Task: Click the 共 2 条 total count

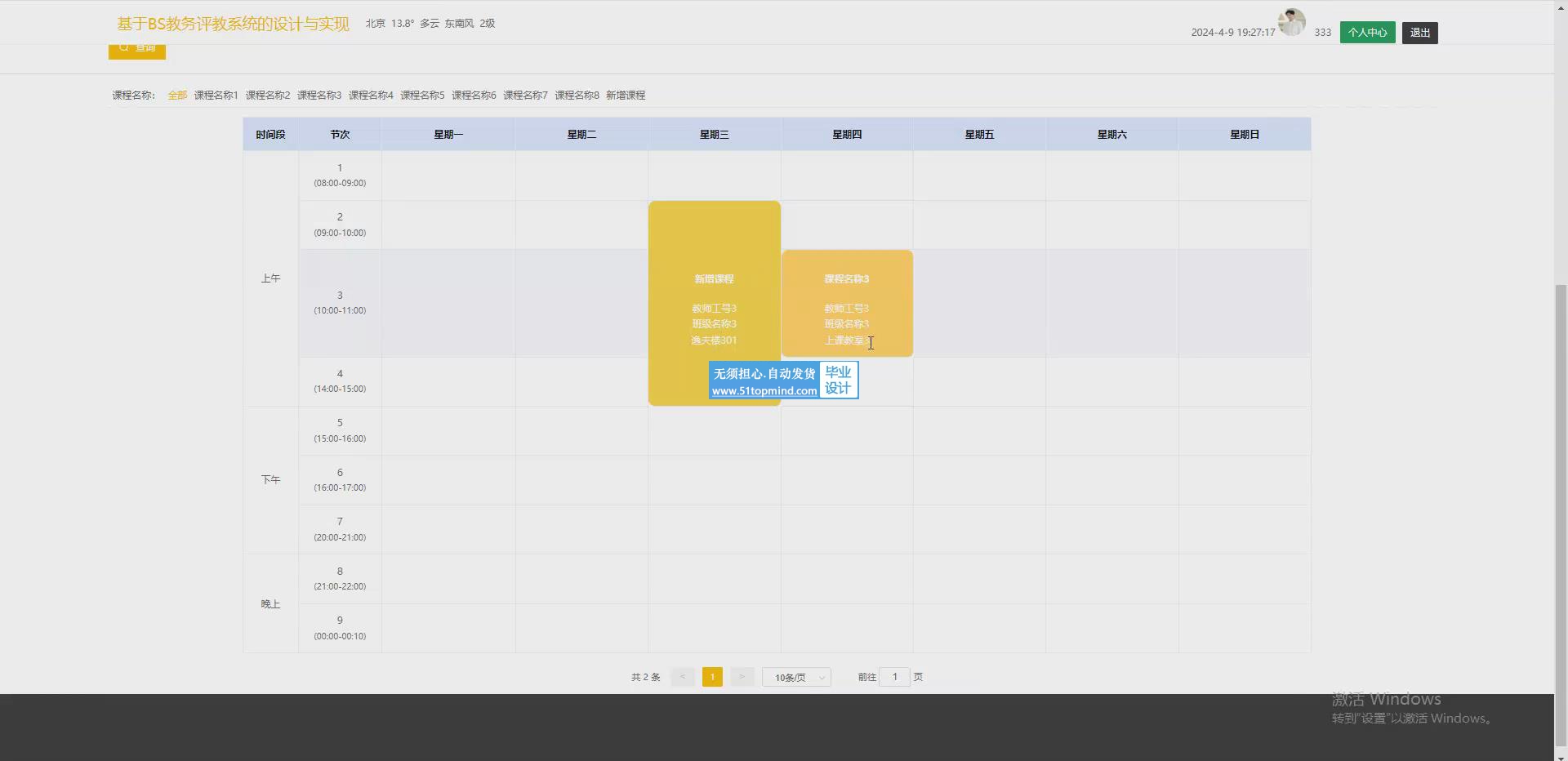Action: (x=645, y=677)
